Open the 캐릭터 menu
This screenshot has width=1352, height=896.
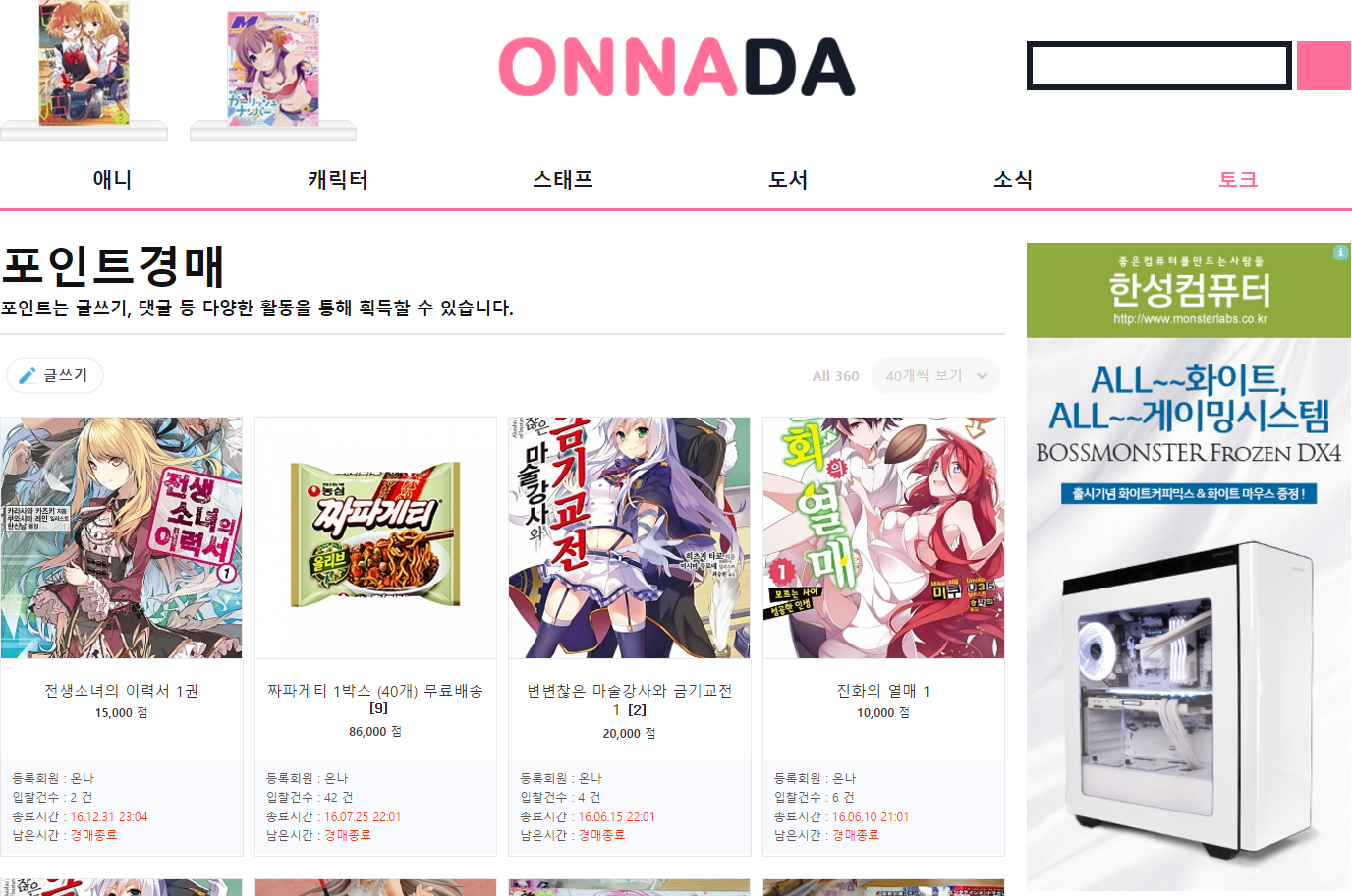[x=337, y=179]
